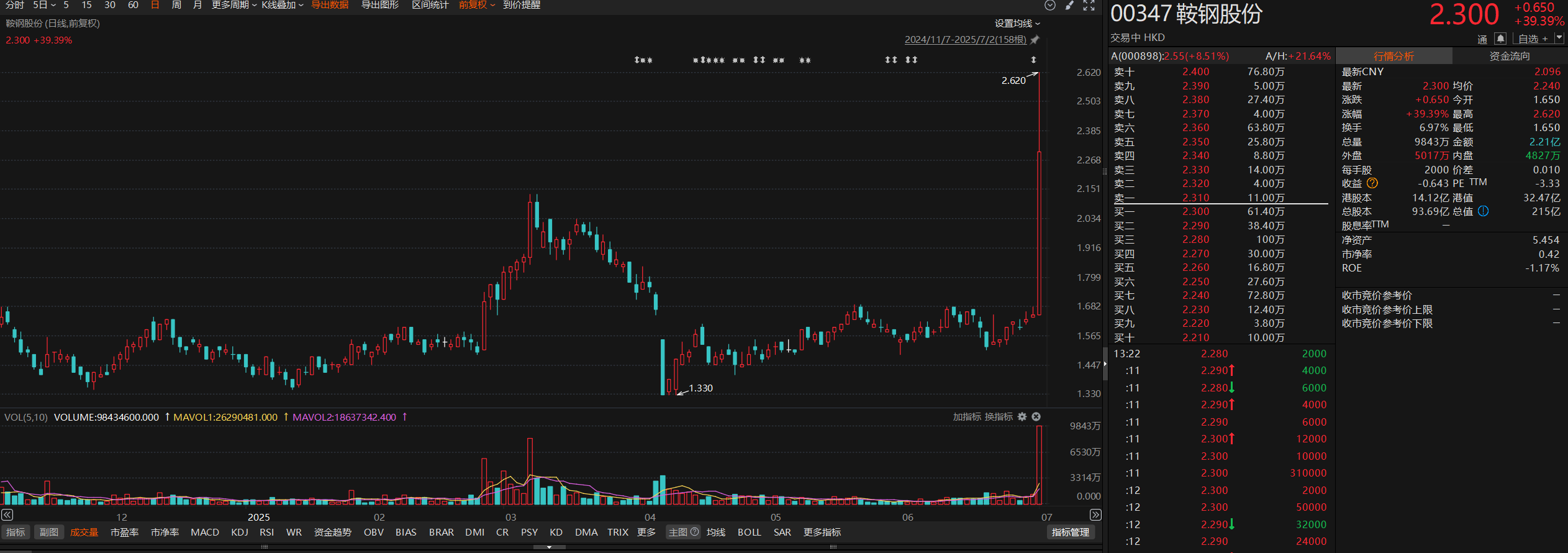The image size is (1568, 553).
Task: Enable the 均线 moving average overlay
Action: (x=716, y=532)
